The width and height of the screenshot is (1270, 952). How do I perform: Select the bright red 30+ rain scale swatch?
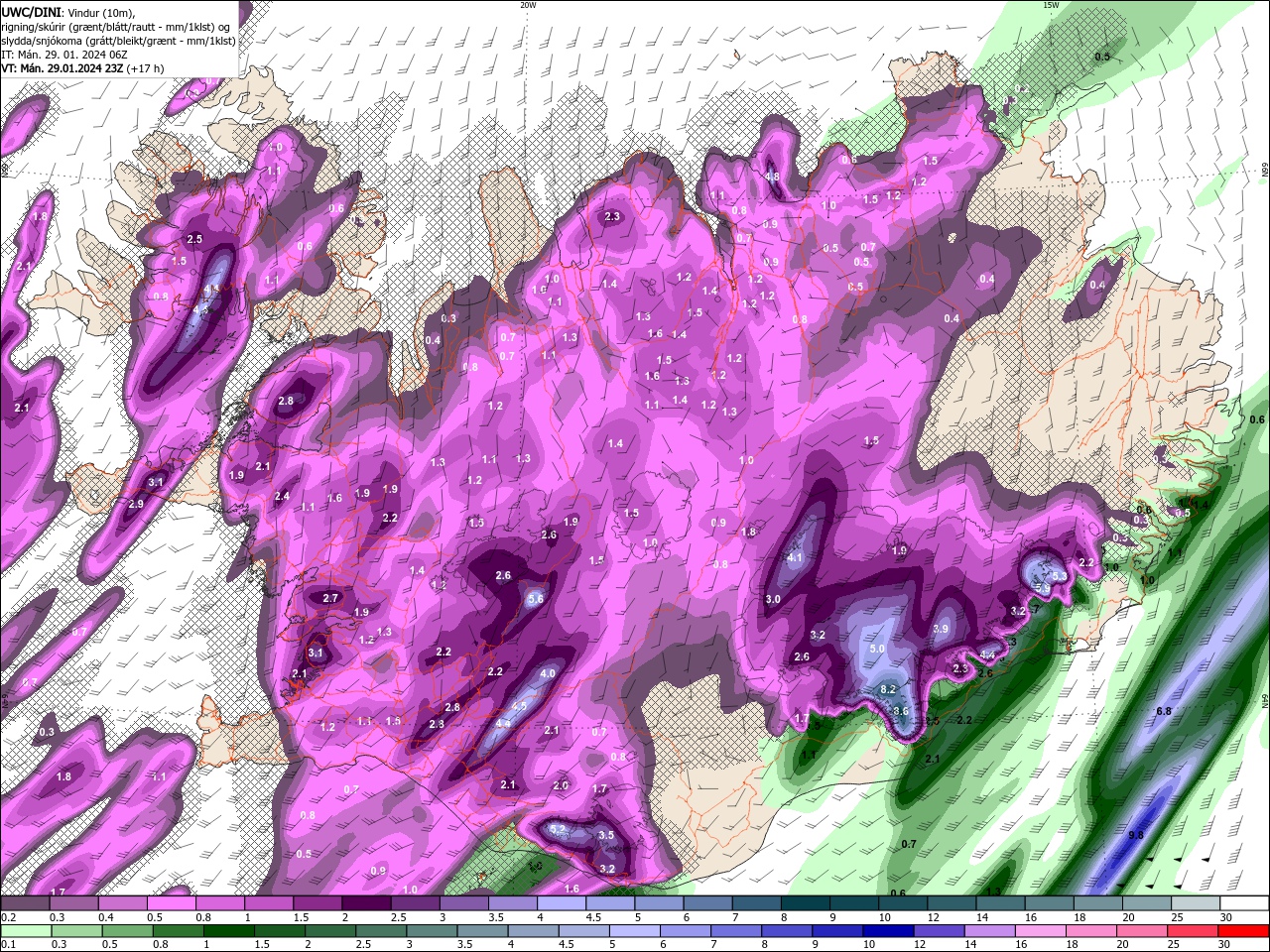(1244, 931)
